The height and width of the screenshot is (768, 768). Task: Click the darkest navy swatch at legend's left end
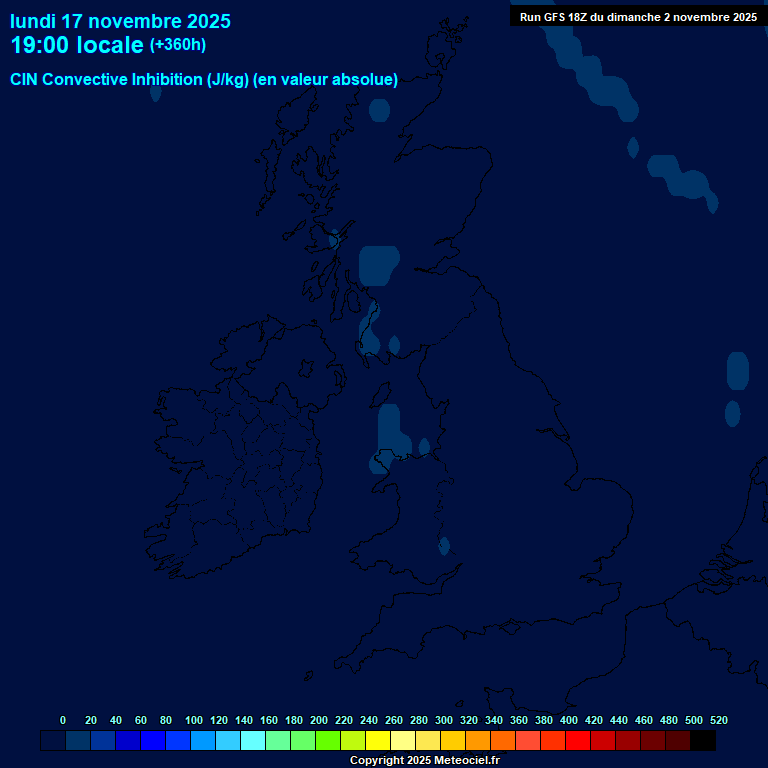(x=53, y=741)
